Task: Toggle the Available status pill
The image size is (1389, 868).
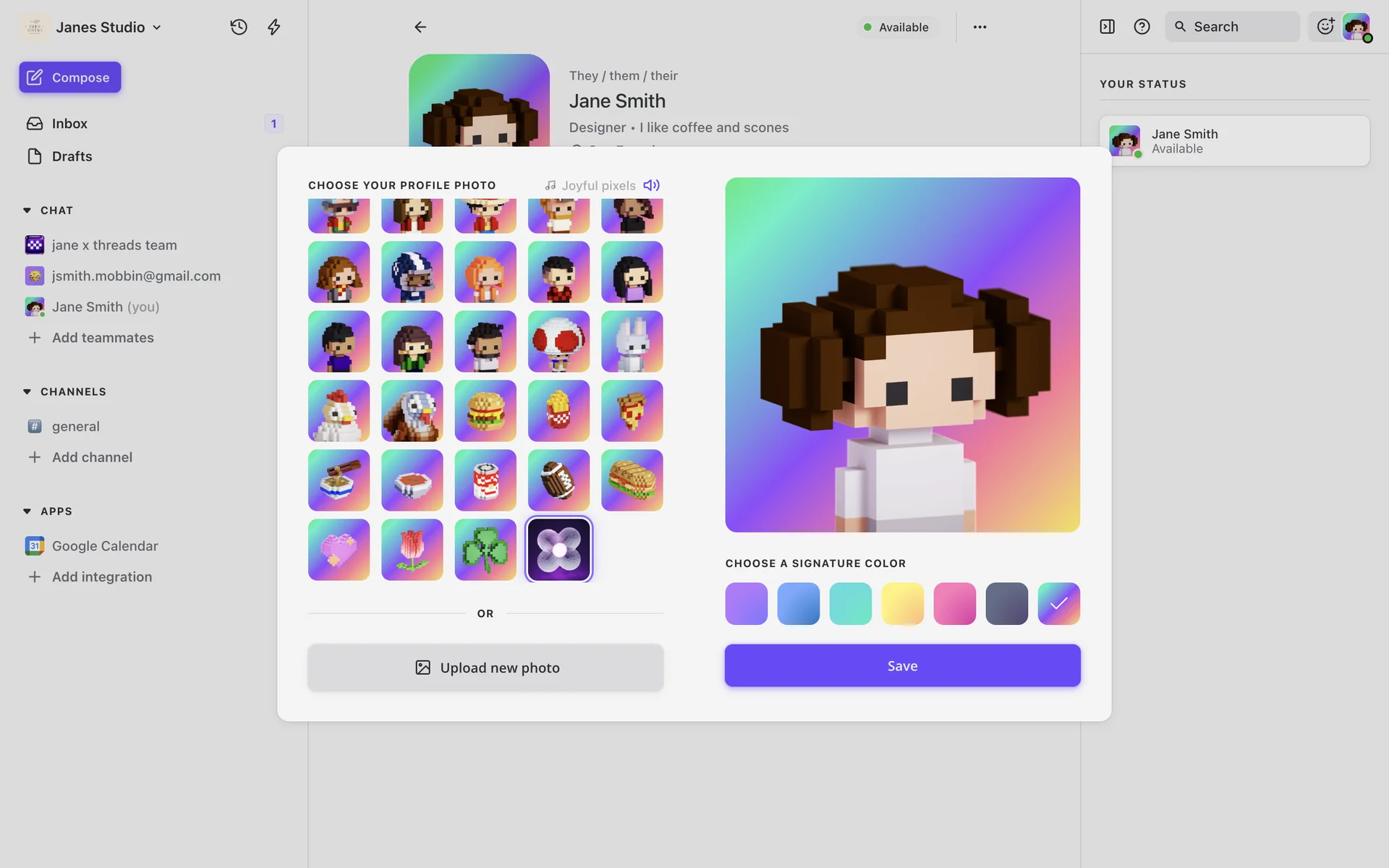Action: pyautogui.click(x=896, y=27)
